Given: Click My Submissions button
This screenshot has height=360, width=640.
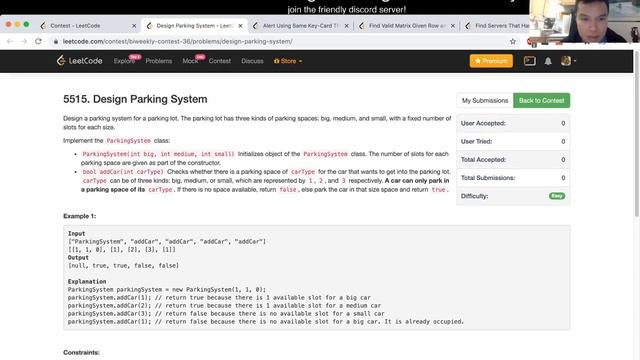Looking at the screenshot, I should (x=485, y=100).
